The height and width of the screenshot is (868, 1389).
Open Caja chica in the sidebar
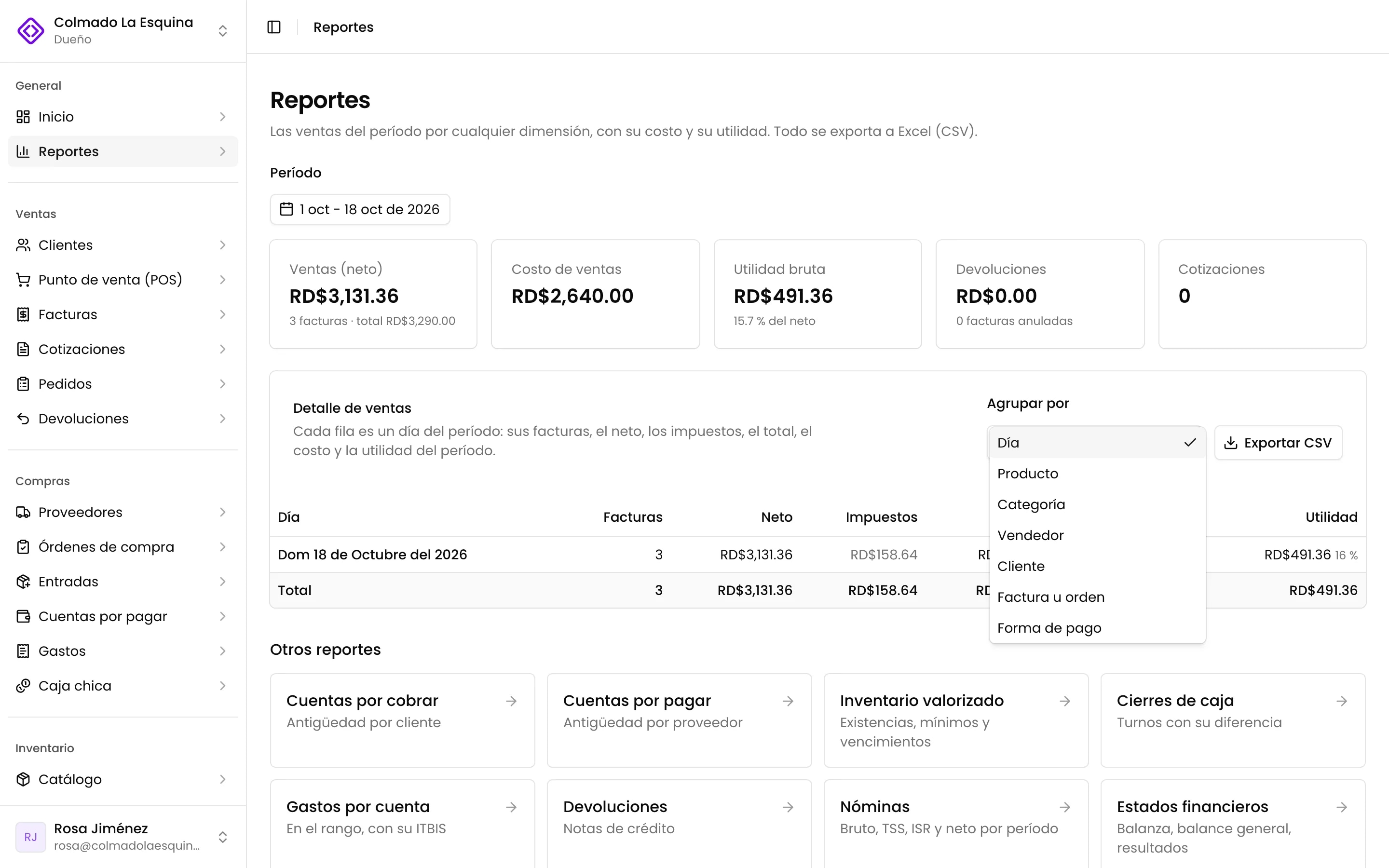pyautogui.click(x=123, y=686)
